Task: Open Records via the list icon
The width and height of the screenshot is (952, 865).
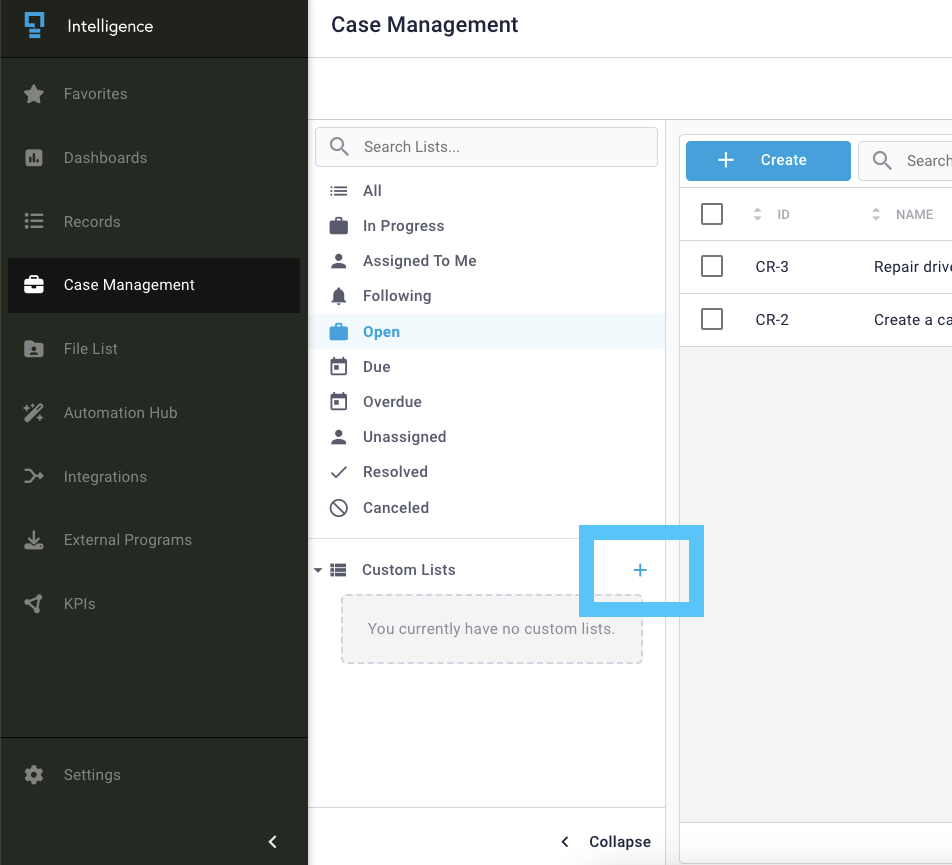Action: (x=34, y=221)
